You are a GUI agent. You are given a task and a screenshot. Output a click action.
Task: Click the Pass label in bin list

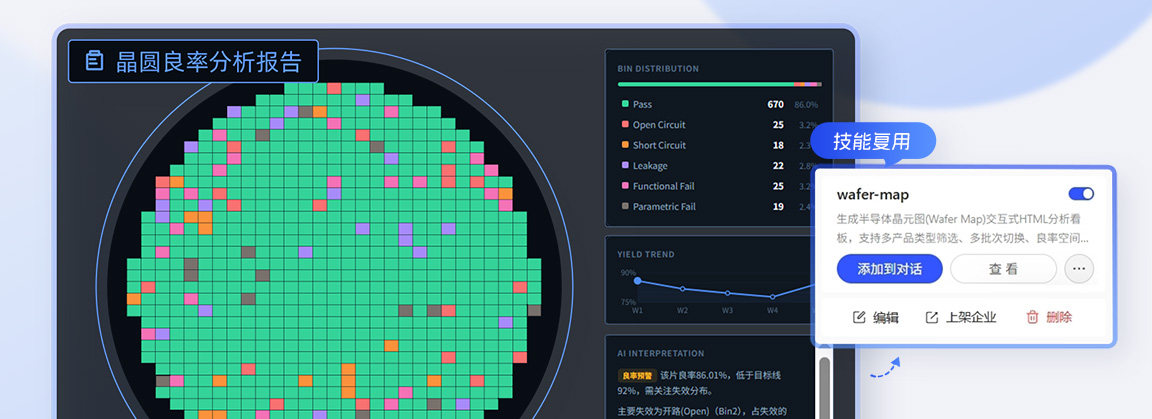pos(642,104)
